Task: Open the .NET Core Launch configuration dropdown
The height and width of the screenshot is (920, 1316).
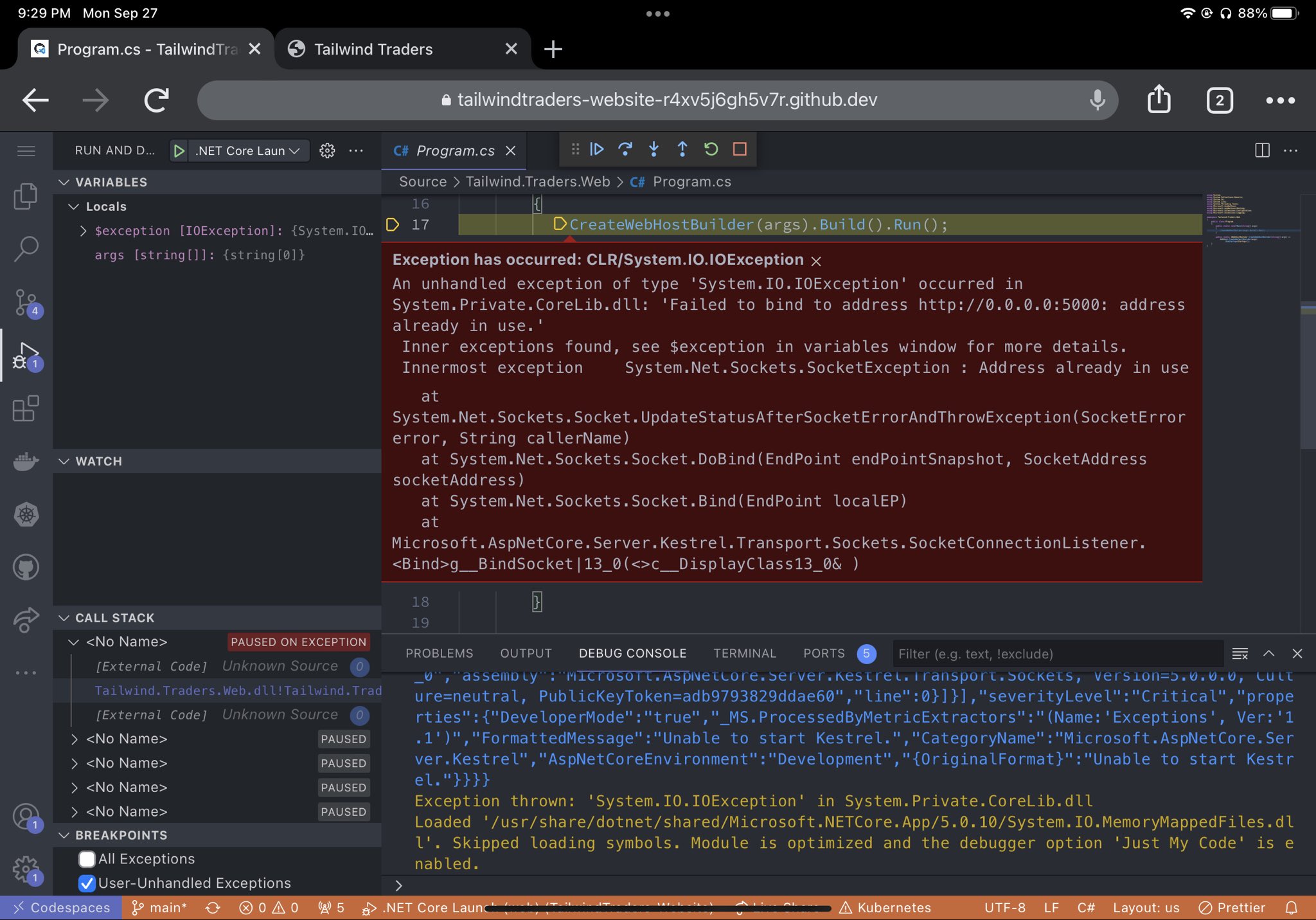Action: (x=247, y=150)
